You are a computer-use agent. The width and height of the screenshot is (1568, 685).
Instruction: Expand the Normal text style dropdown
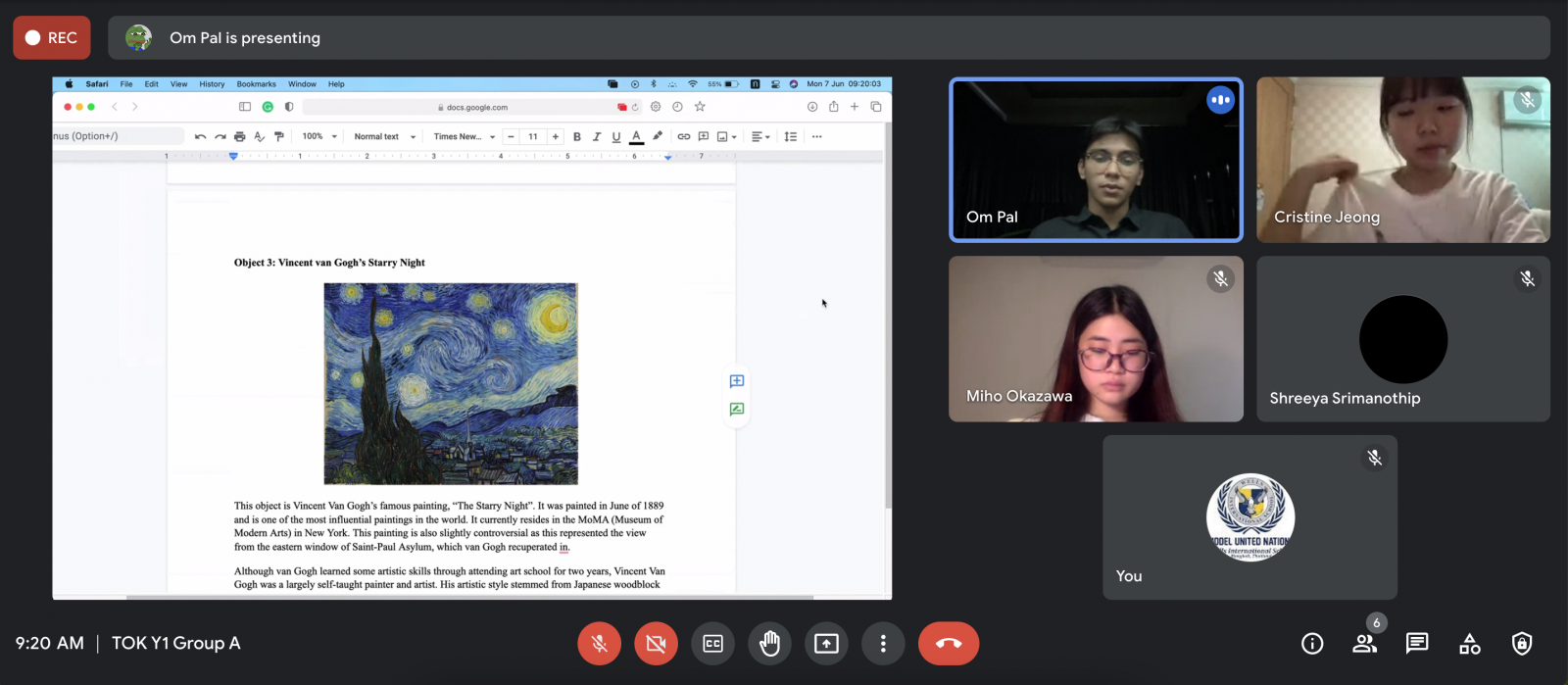(384, 136)
